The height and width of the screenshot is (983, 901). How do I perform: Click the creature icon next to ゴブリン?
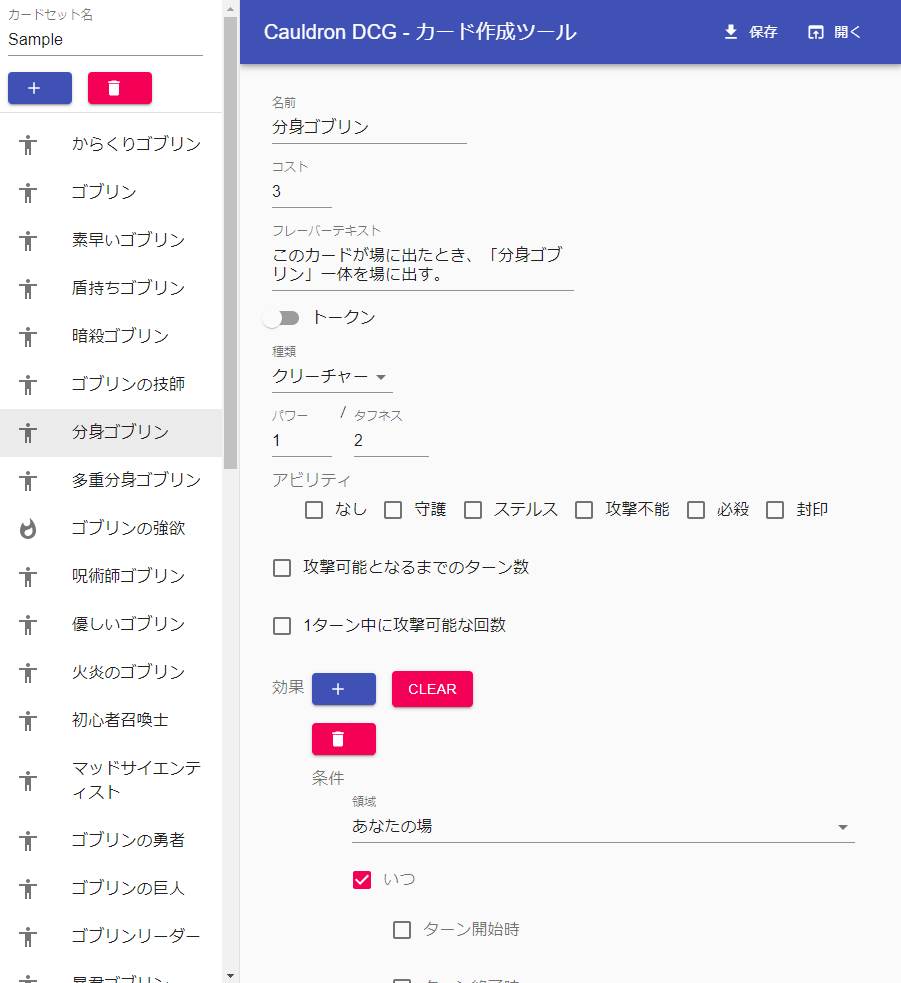pyautogui.click(x=28, y=192)
